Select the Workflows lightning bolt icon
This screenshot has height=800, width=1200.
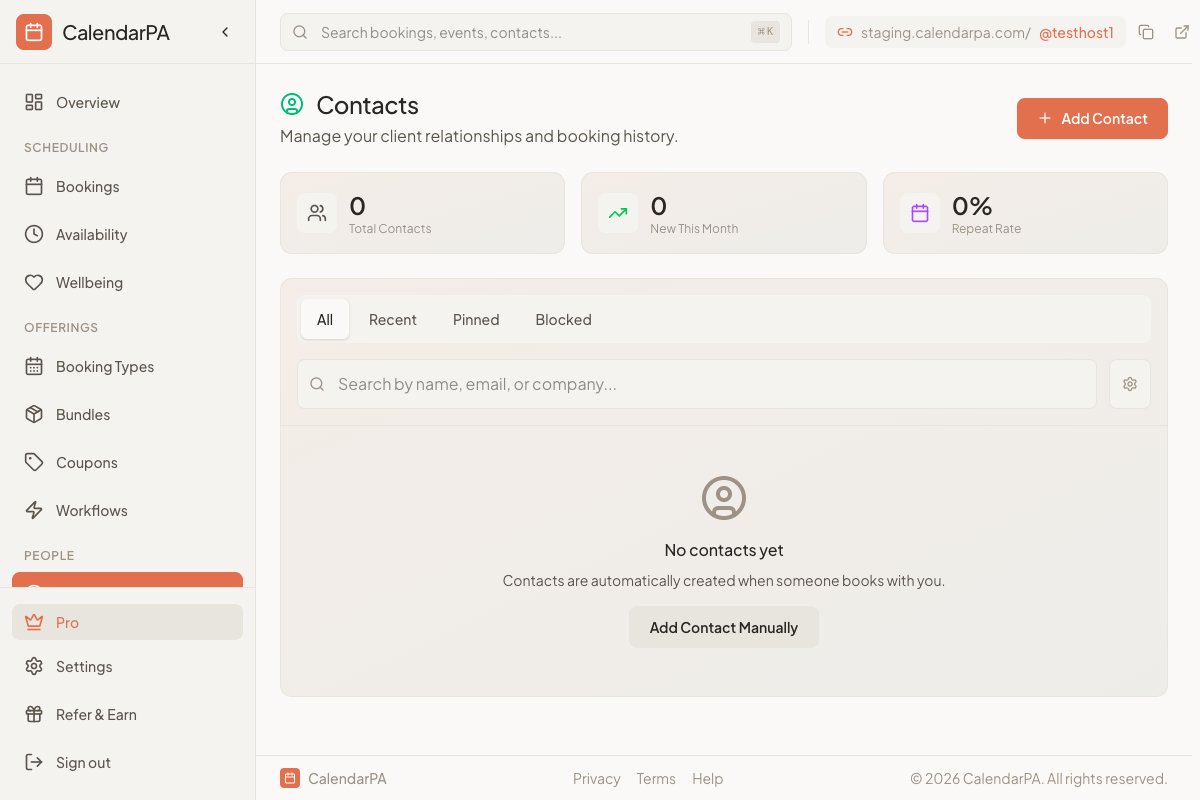(35, 510)
